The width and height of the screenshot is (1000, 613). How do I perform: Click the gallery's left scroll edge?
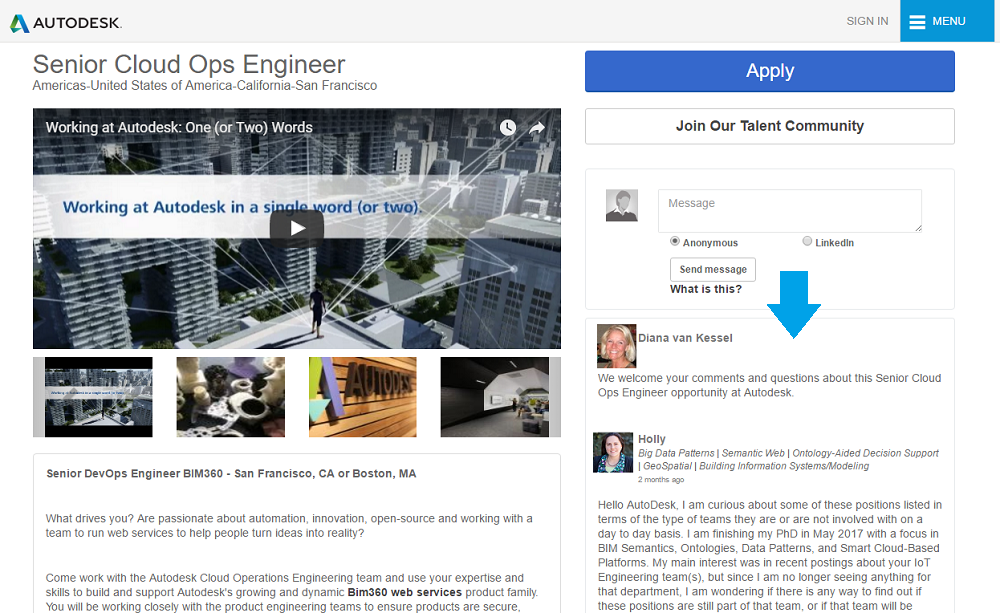[x=39, y=397]
